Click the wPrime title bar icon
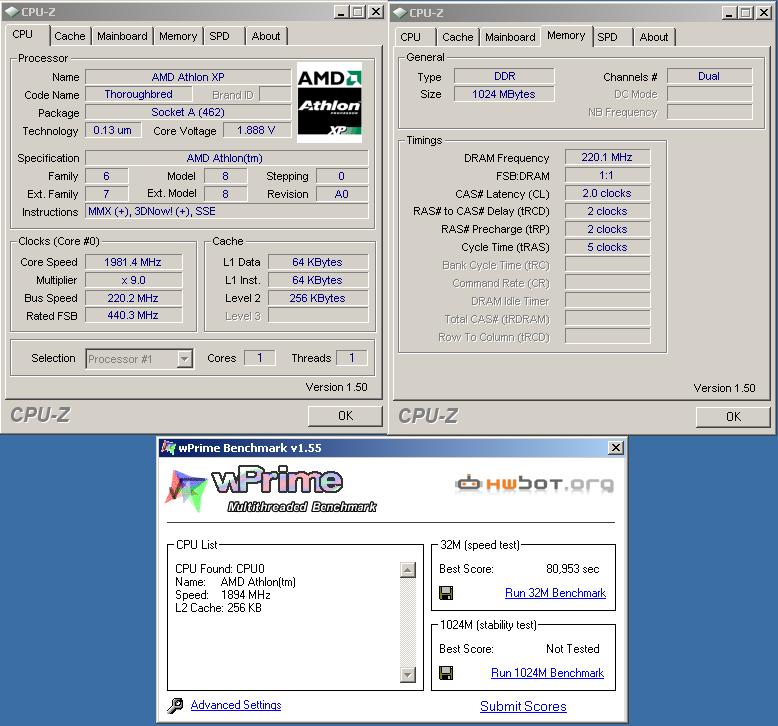 (x=169, y=447)
